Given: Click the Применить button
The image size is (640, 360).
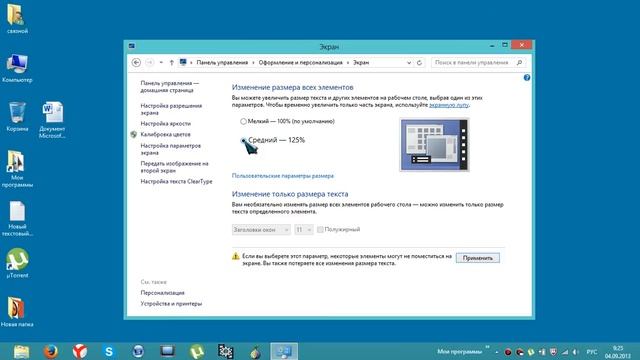Looking at the screenshot, I should (478, 258).
